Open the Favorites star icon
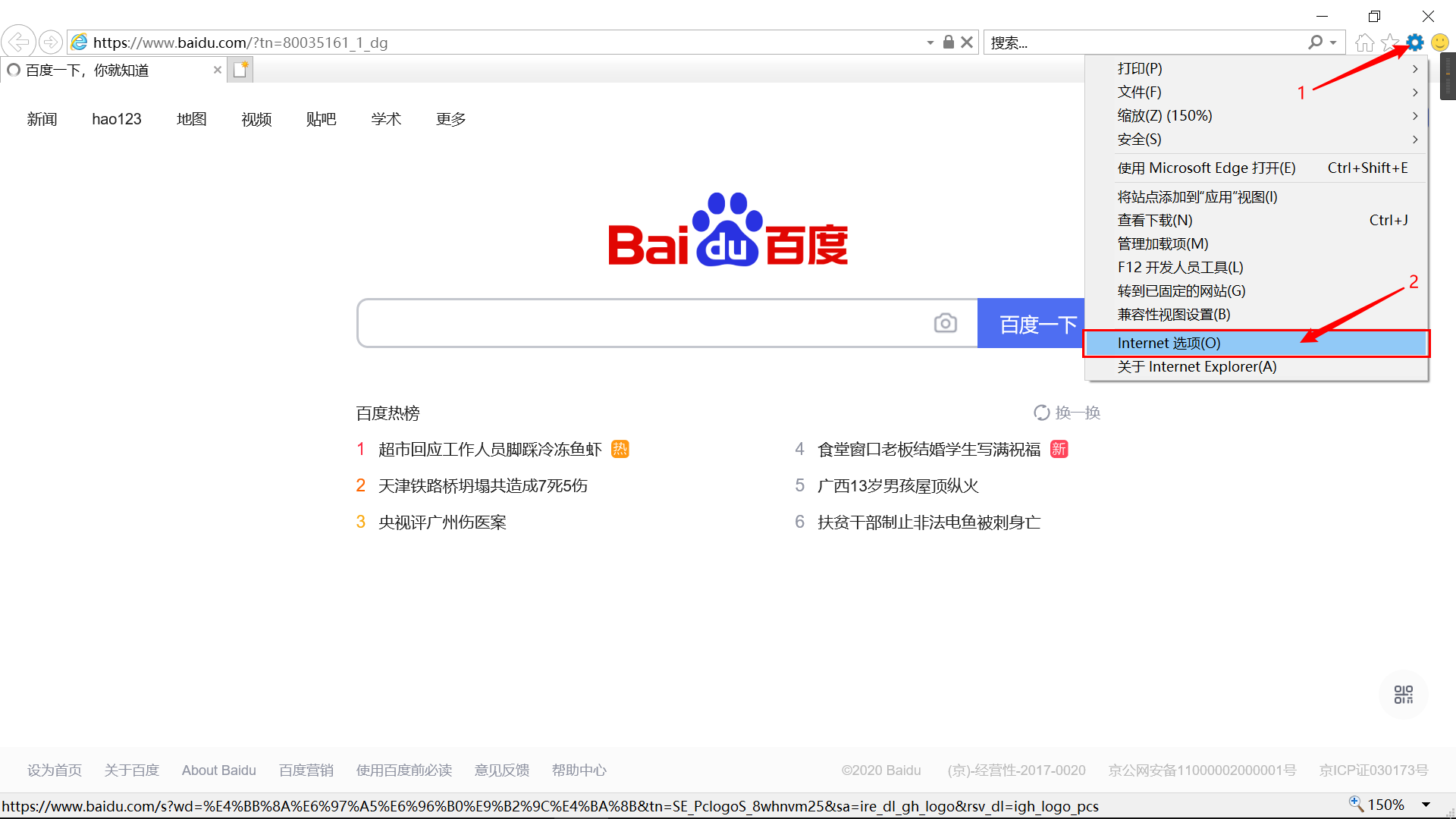Screen dimensions: 1456x819 tap(1389, 42)
